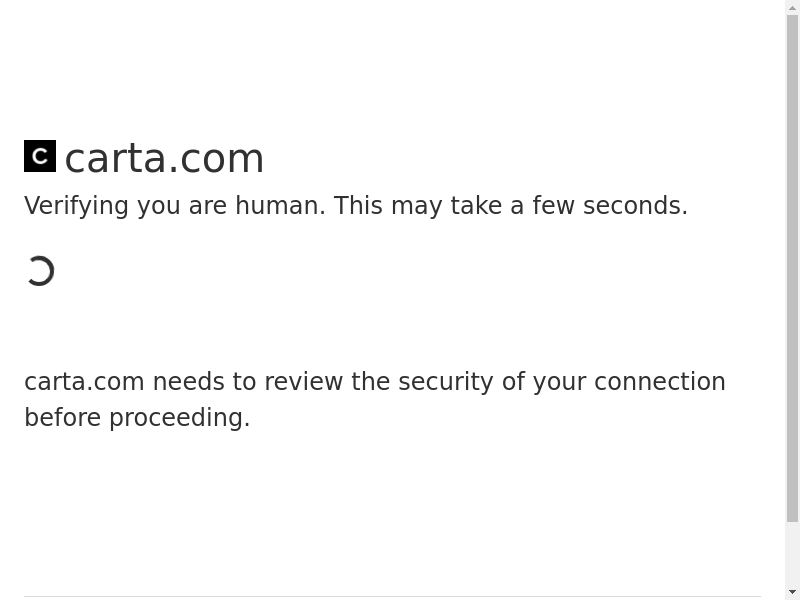800x600 pixels.
Task: Click the word "your" in the security paragraph
Action: (559, 382)
